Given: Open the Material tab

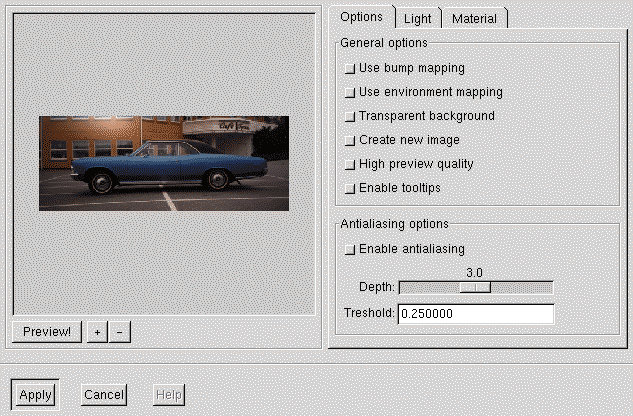Looking at the screenshot, I should (x=474, y=19).
